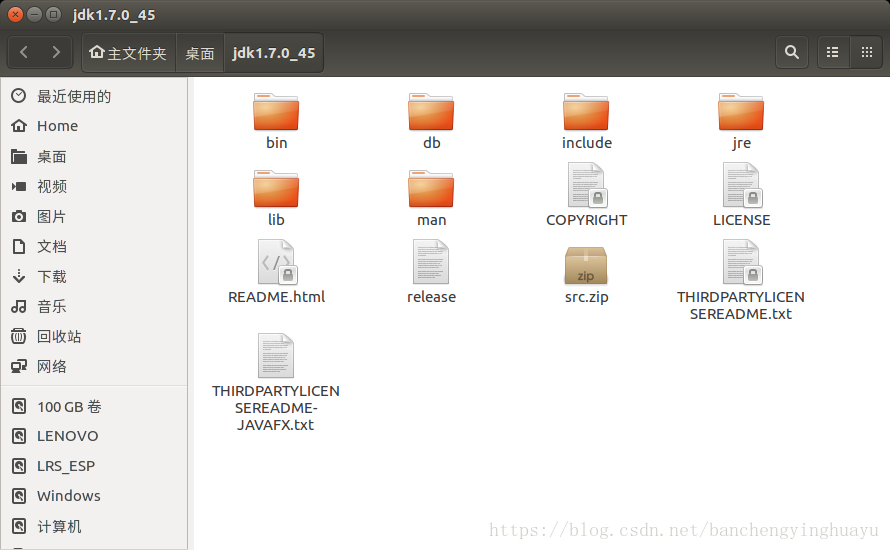The image size is (890, 550).
Task: Select the THIRDPARTYLICENSEREADME.txt file icon
Action: [x=742, y=262]
